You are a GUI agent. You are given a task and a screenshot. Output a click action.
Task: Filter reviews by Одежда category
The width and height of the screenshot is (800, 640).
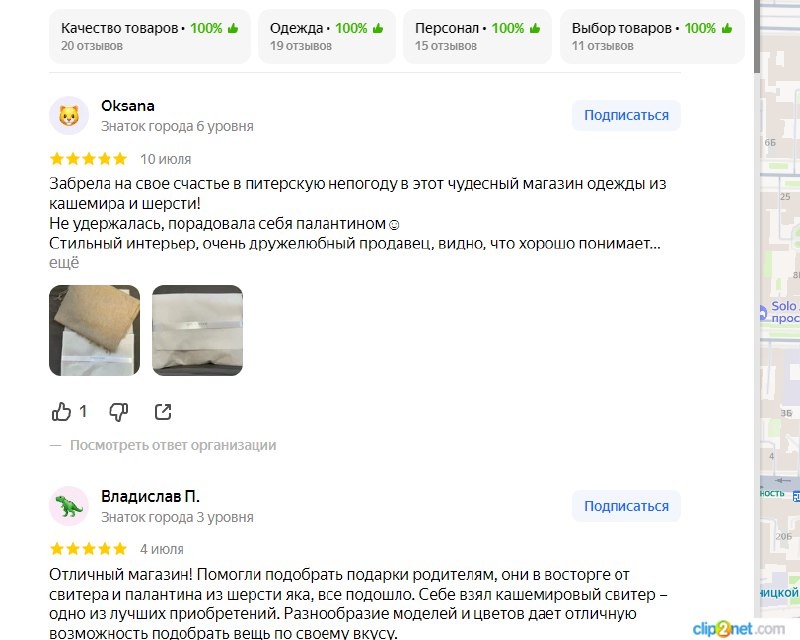click(x=327, y=36)
